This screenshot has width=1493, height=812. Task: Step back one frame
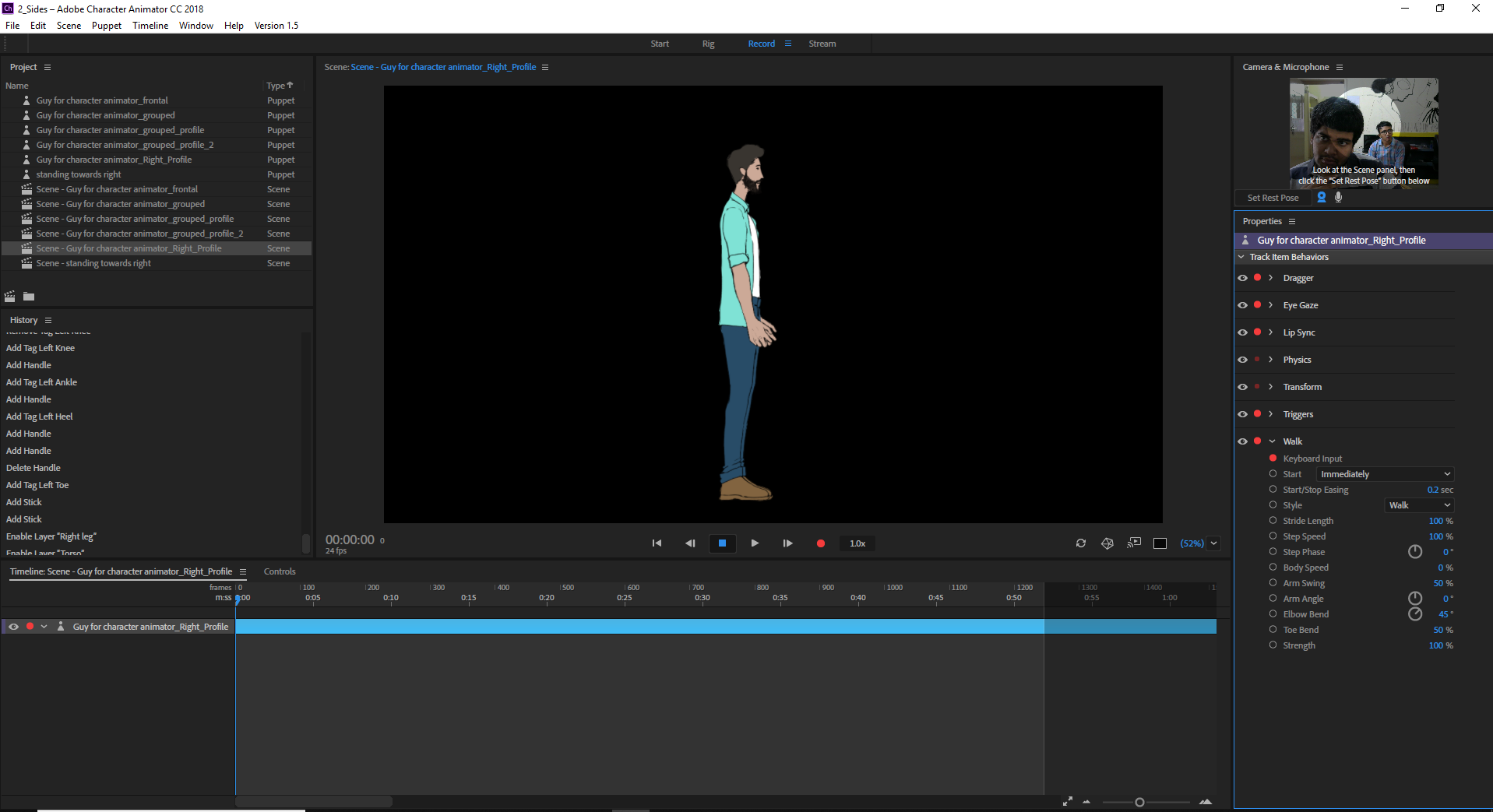click(690, 543)
